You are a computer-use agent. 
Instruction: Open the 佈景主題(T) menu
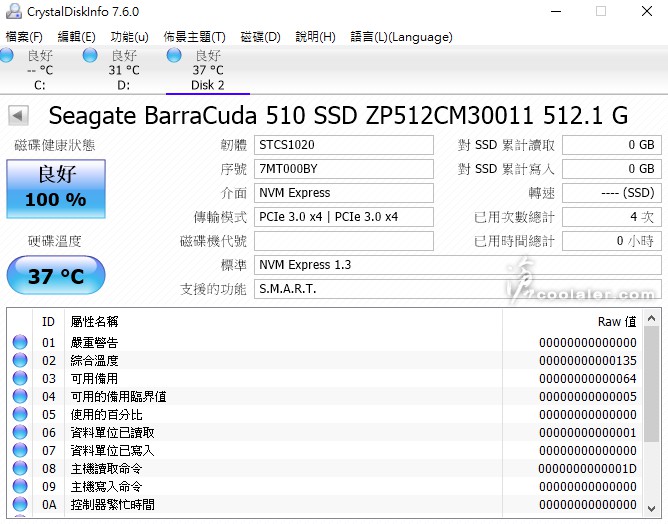click(x=194, y=37)
